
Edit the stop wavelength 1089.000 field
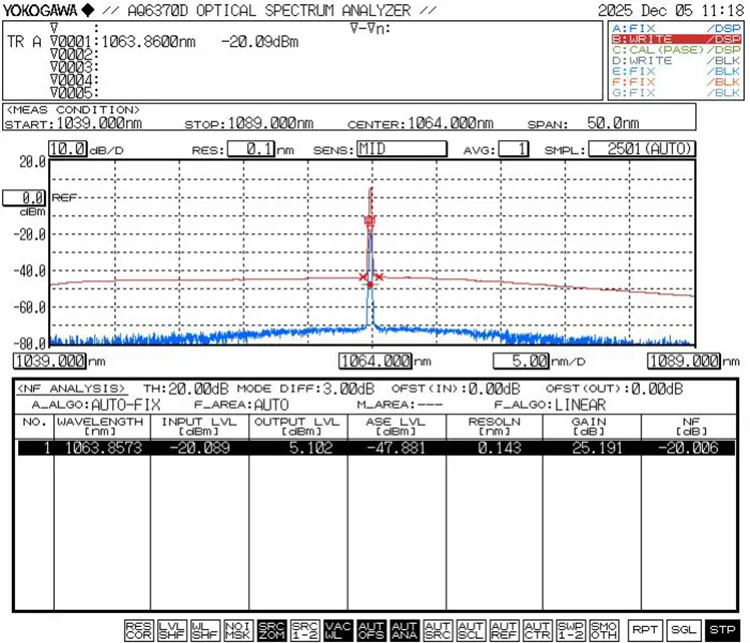684,361
